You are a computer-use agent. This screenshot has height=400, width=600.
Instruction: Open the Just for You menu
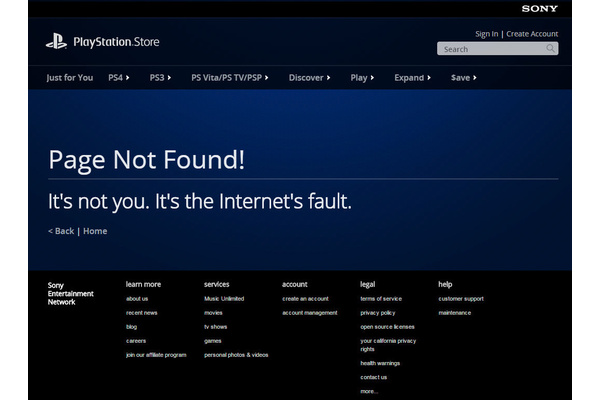pyautogui.click(x=70, y=78)
